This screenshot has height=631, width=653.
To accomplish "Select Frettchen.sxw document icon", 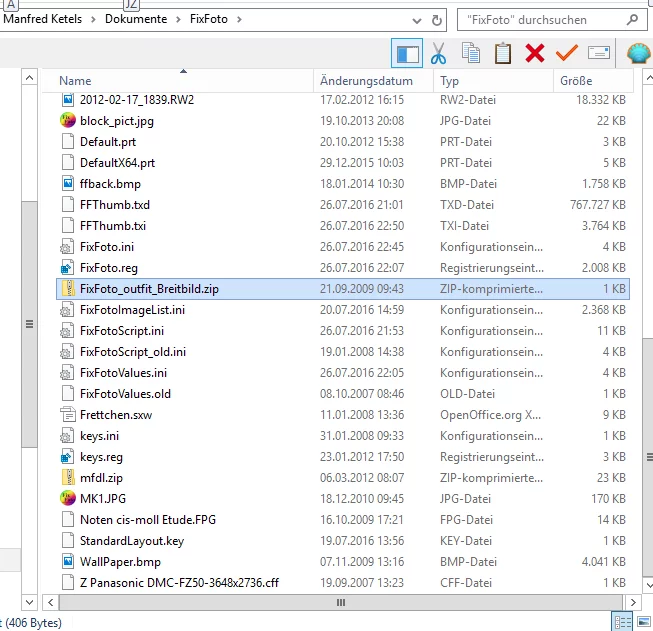I will (x=68, y=414).
